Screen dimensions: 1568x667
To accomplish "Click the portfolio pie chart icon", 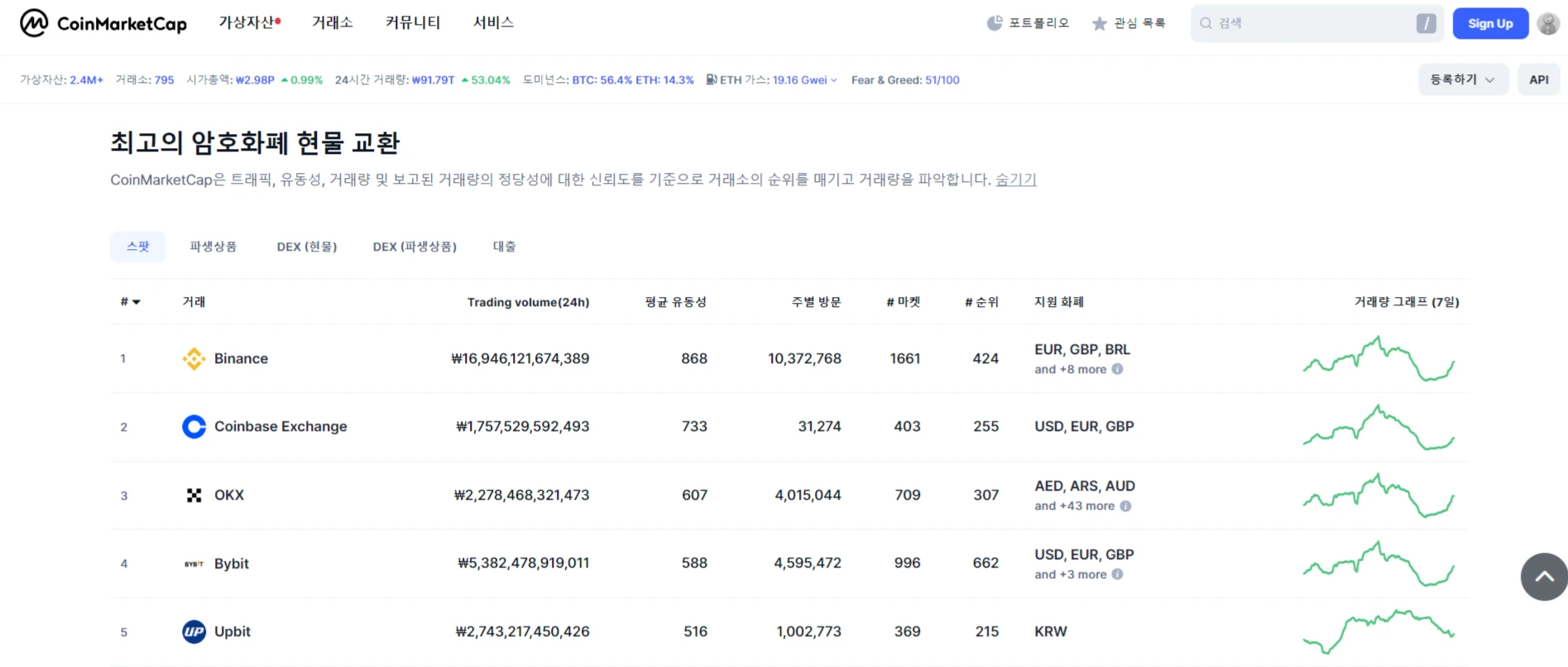I will [995, 23].
